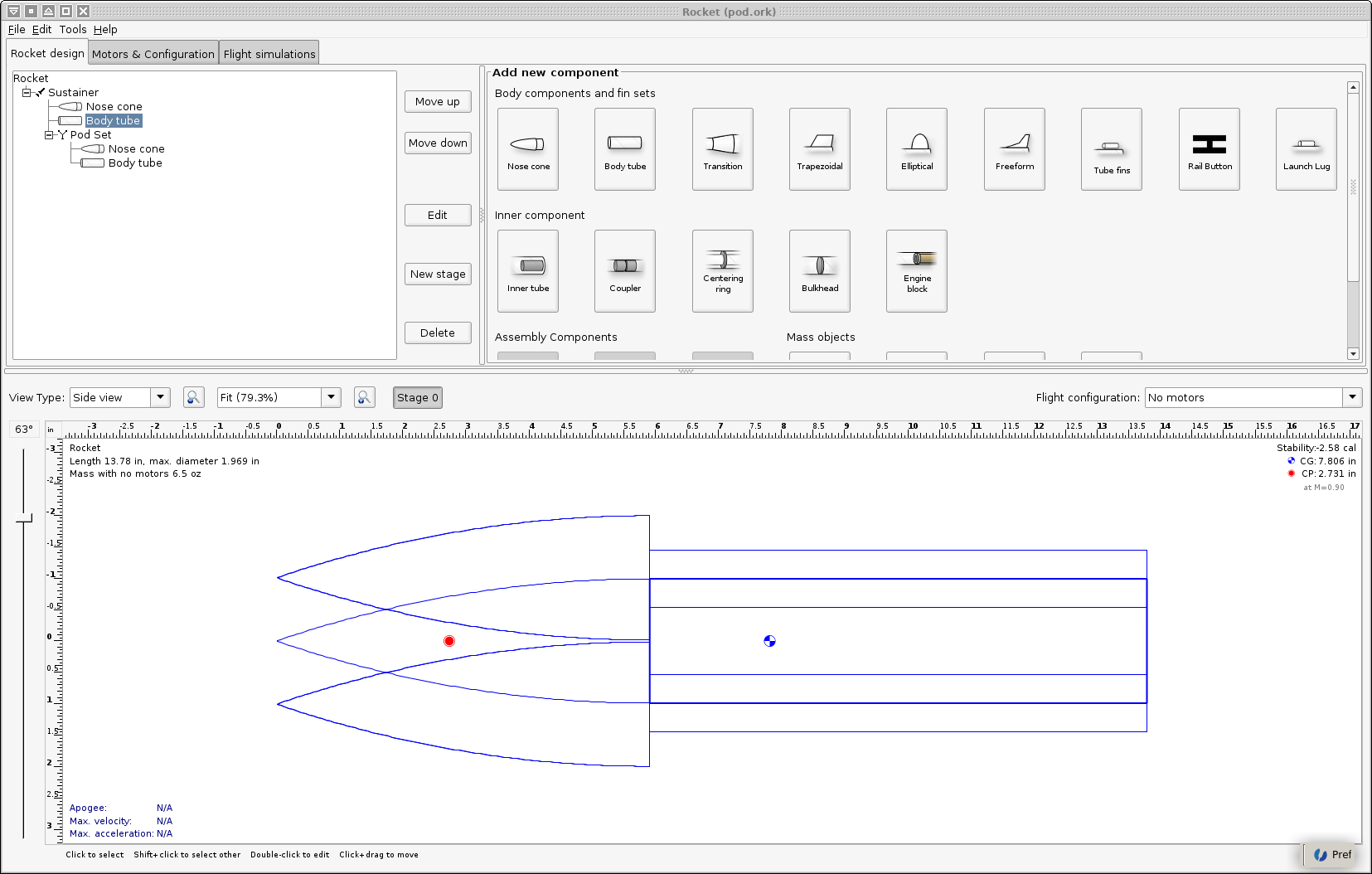
Task: Add a Nose cone body component
Action: (x=527, y=148)
